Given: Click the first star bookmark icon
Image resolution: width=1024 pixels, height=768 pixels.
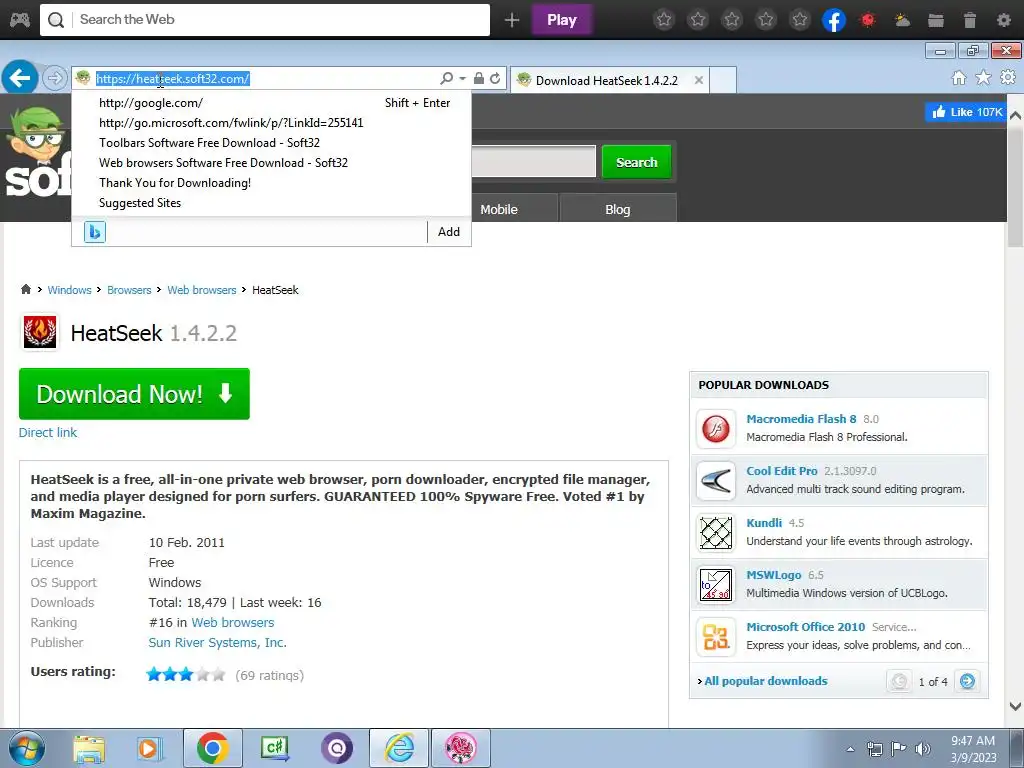Looking at the screenshot, I should (x=664, y=20).
